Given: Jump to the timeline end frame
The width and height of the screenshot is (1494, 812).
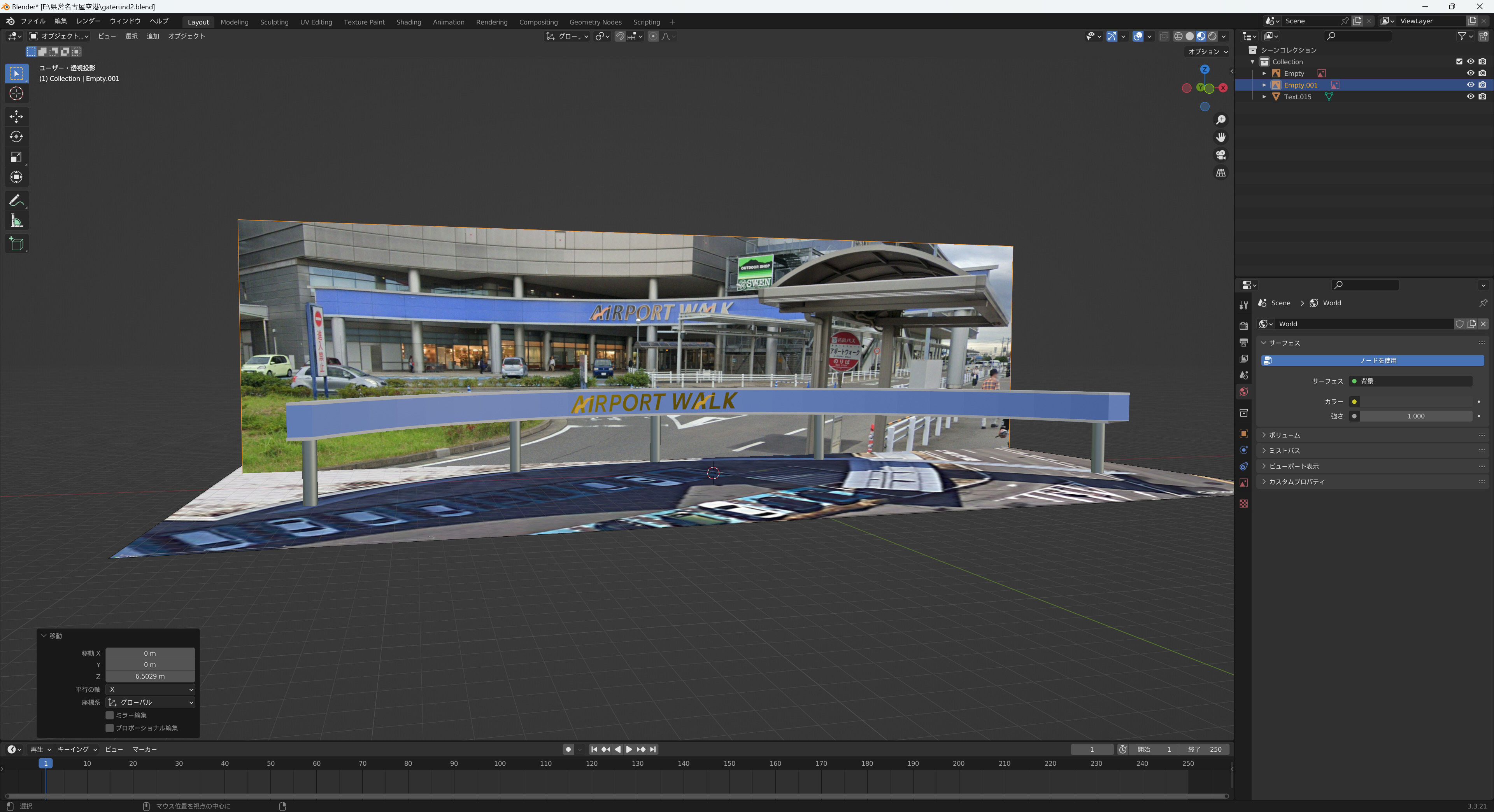Looking at the screenshot, I should pos(653,749).
